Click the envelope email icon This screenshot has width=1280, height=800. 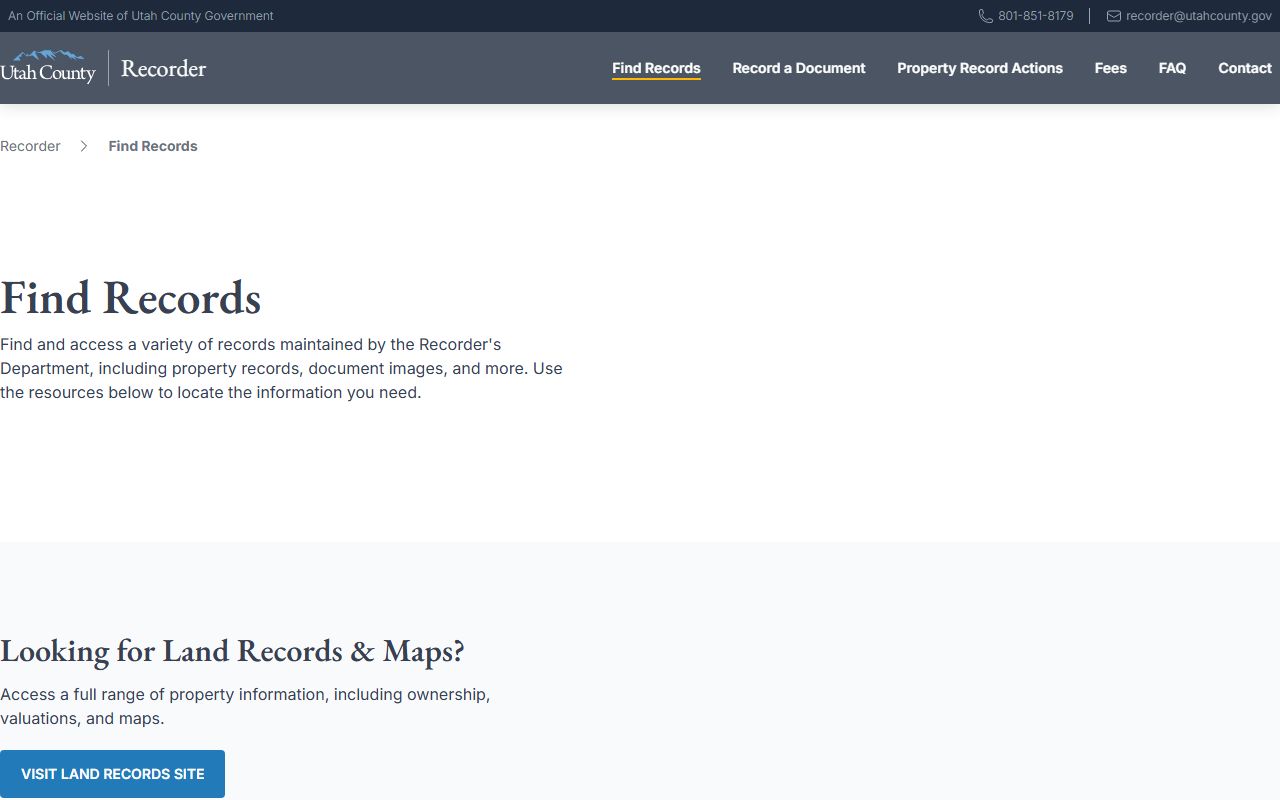[x=1113, y=16]
